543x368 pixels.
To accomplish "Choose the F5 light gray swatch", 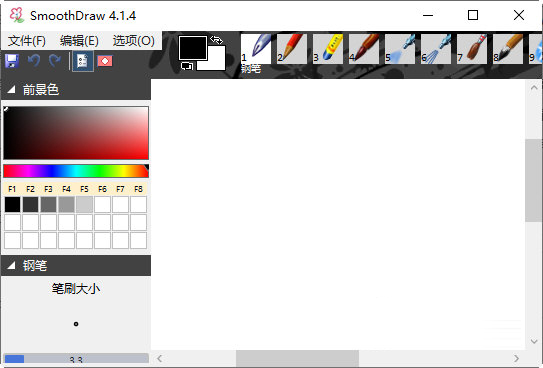I will (x=84, y=204).
